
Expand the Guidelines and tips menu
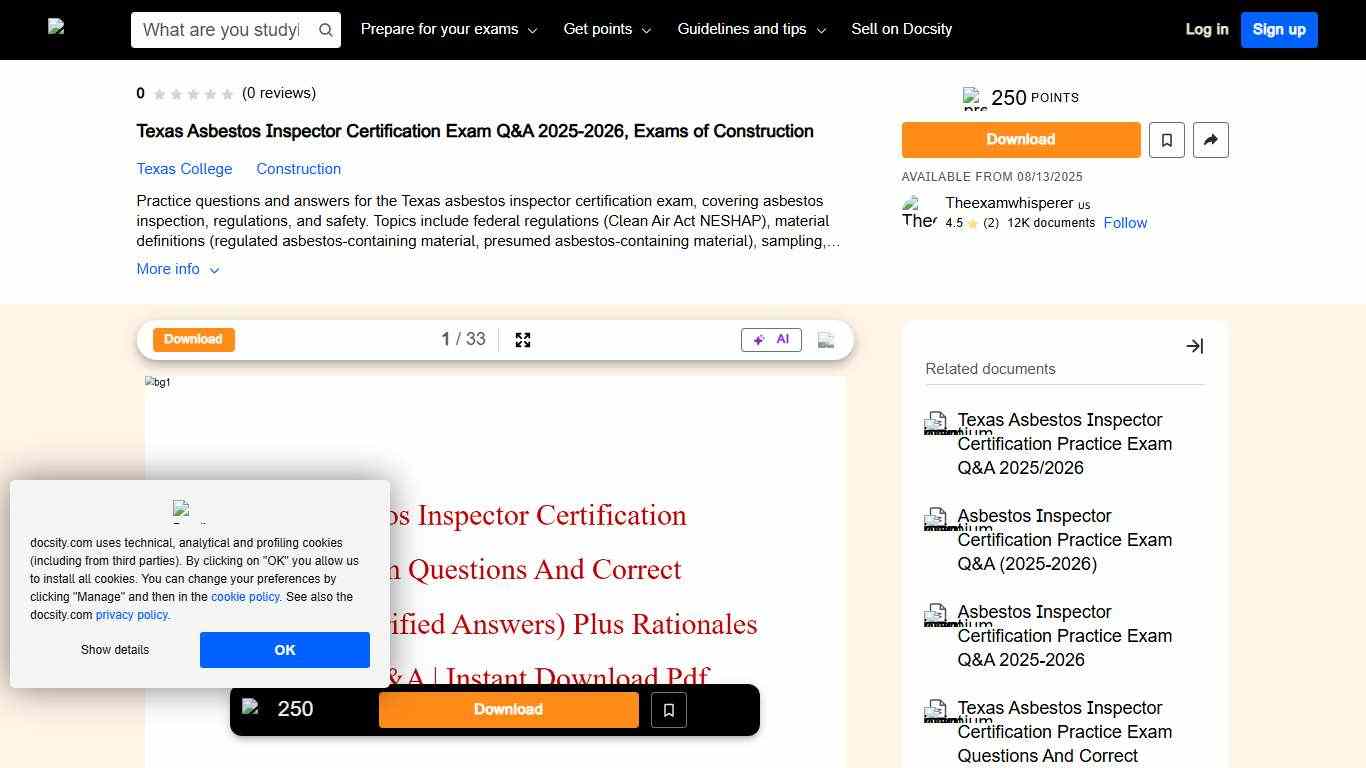pyautogui.click(x=751, y=29)
